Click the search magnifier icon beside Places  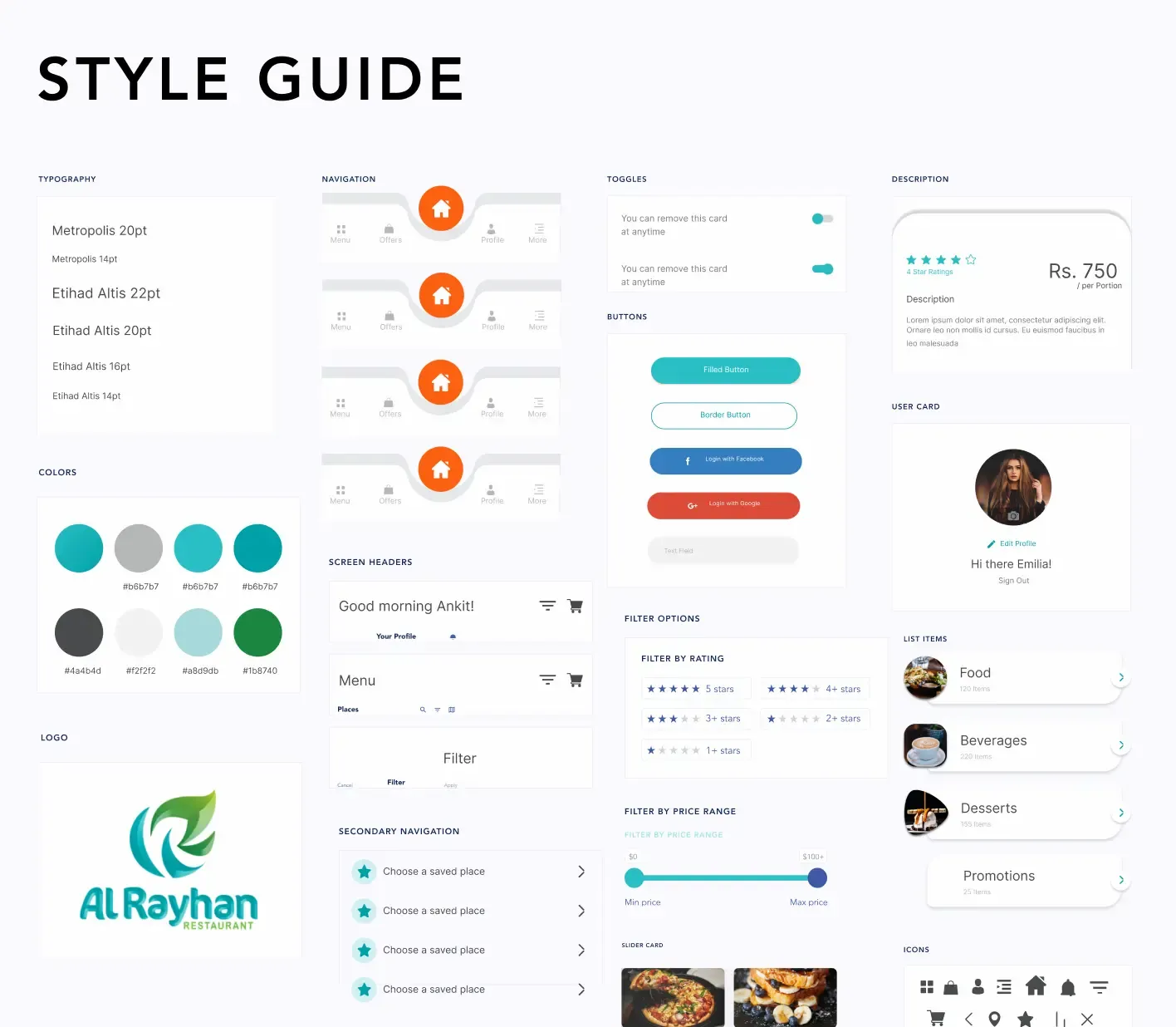click(x=423, y=710)
